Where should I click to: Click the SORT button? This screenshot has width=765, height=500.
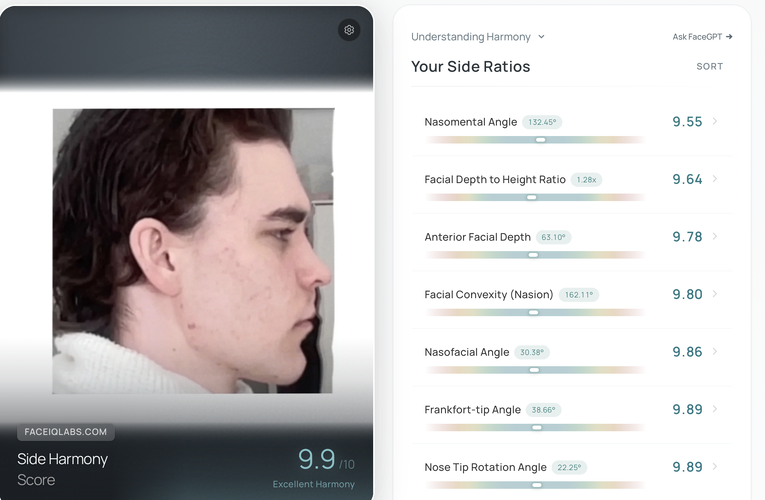tap(709, 66)
